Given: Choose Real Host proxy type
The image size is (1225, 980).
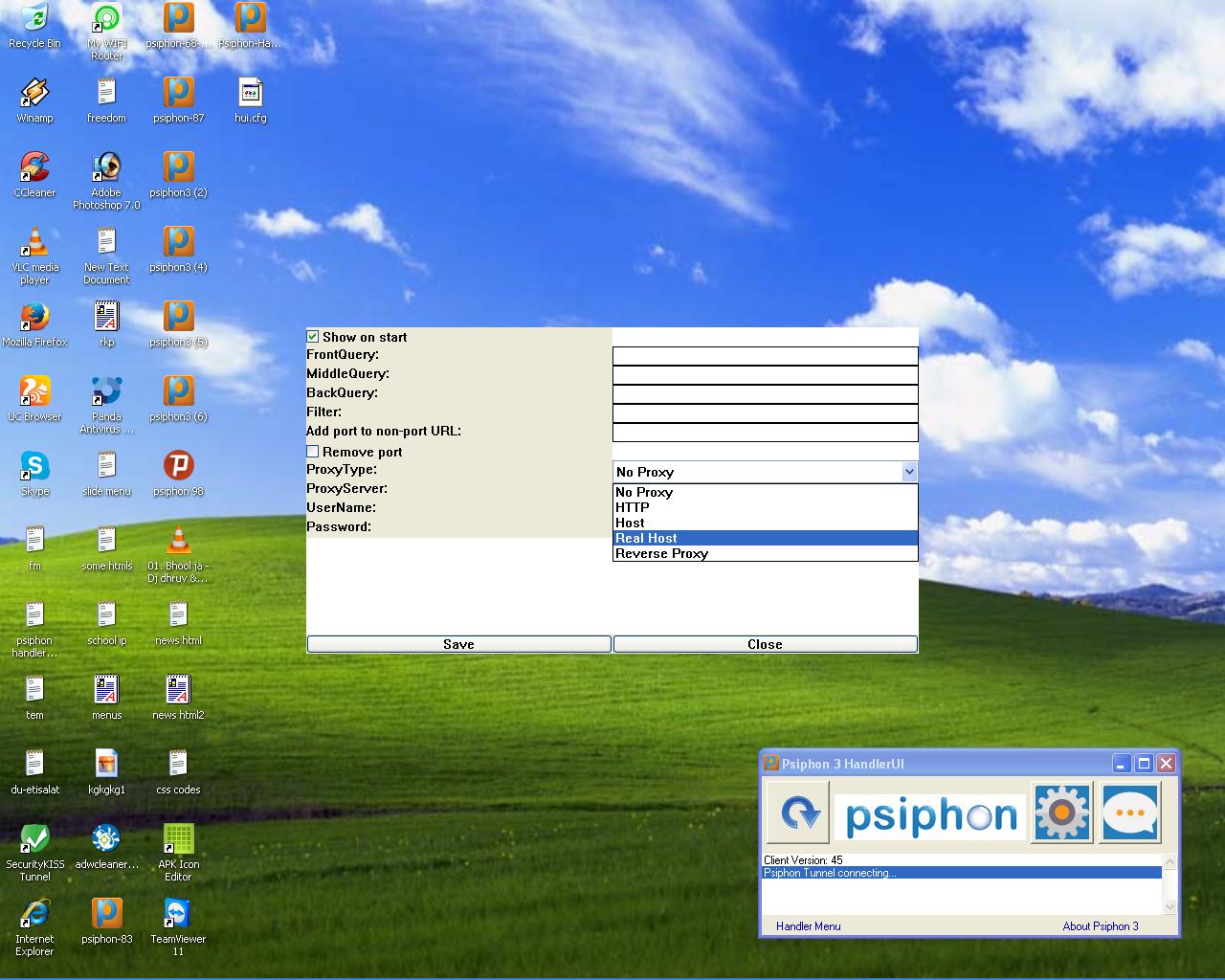Looking at the screenshot, I should pos(765,538).
